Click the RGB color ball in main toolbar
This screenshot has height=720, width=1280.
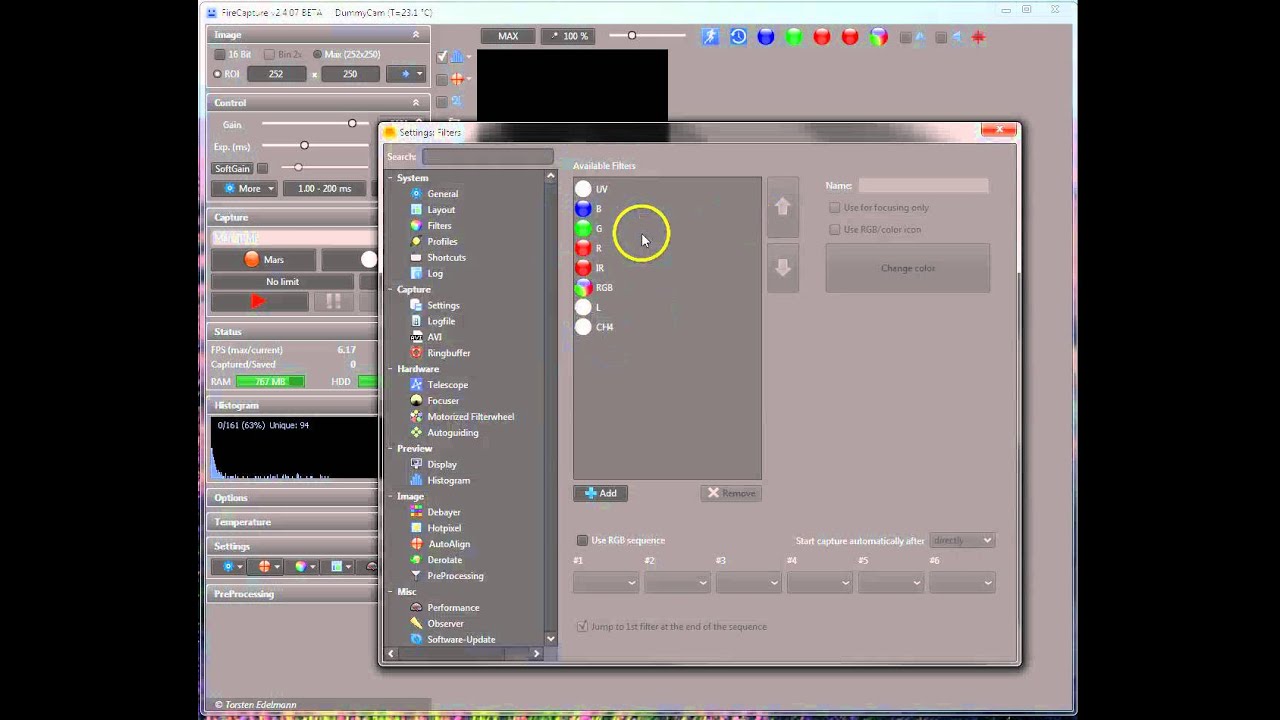pos(878,37)
